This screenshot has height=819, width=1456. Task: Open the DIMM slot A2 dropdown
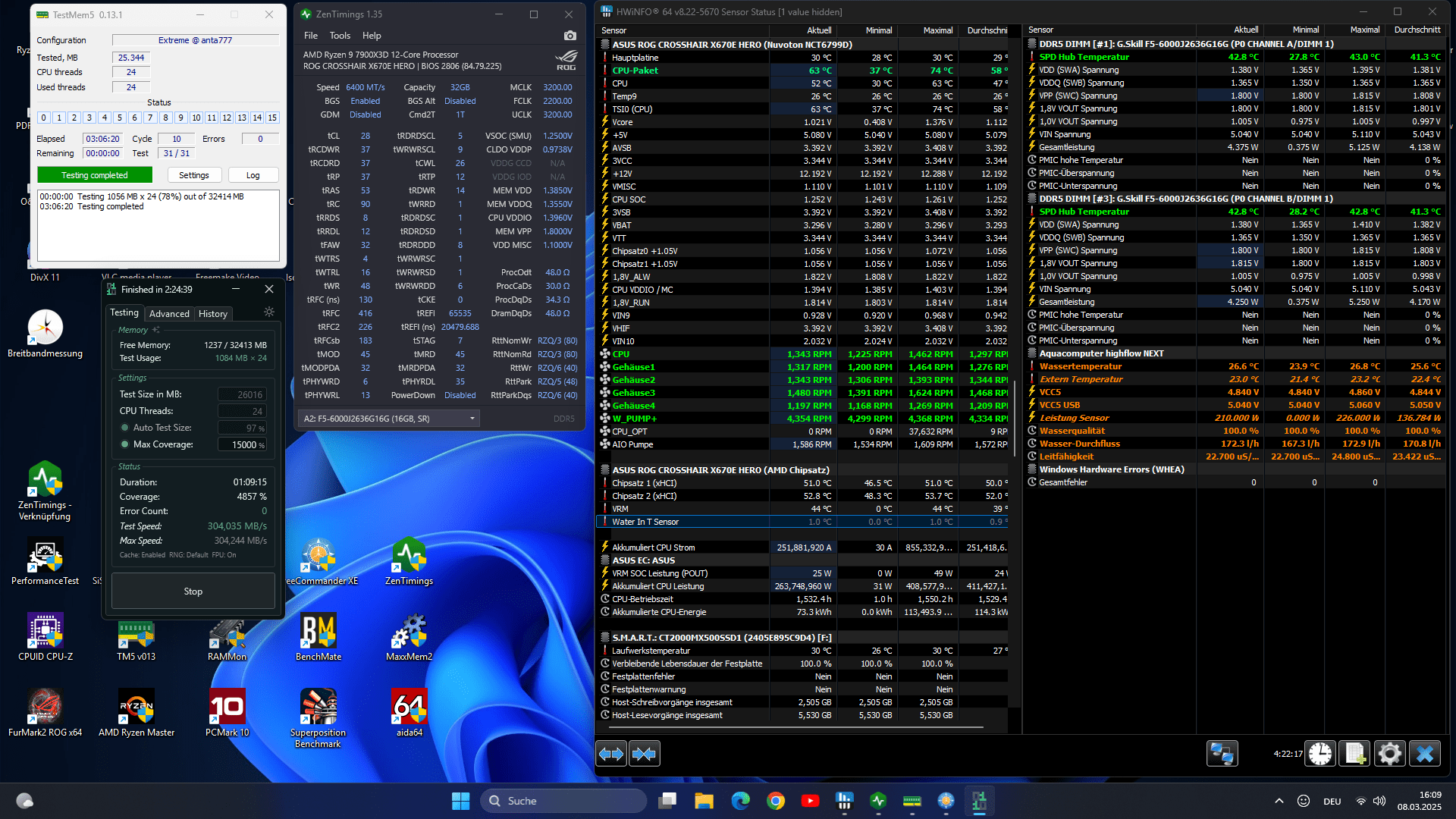[x=388, y=419]
